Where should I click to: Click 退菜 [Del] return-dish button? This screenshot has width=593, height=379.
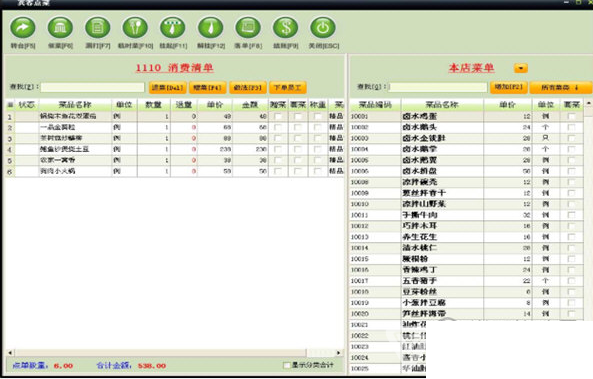click(168, 88)
